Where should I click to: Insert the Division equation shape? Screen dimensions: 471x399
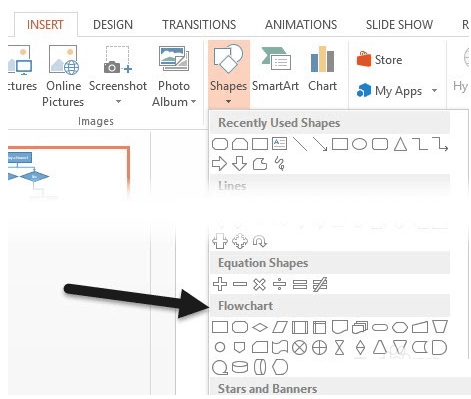[x=279, y=284]
